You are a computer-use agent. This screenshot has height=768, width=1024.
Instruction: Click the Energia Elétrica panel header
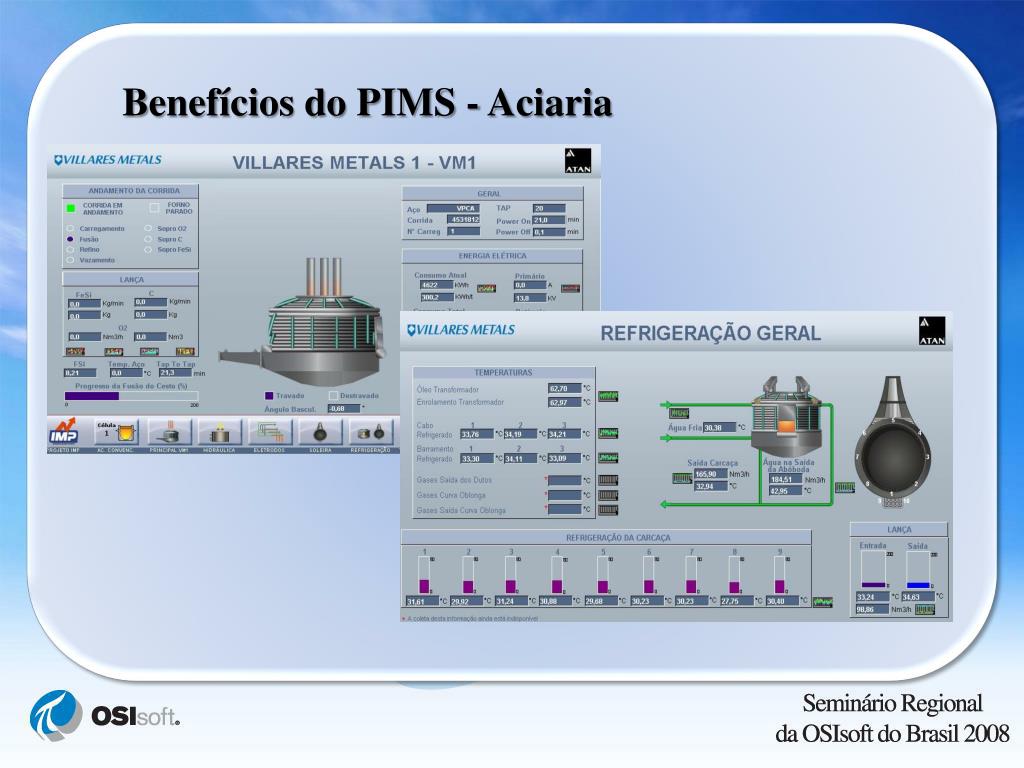click(492, 256)
